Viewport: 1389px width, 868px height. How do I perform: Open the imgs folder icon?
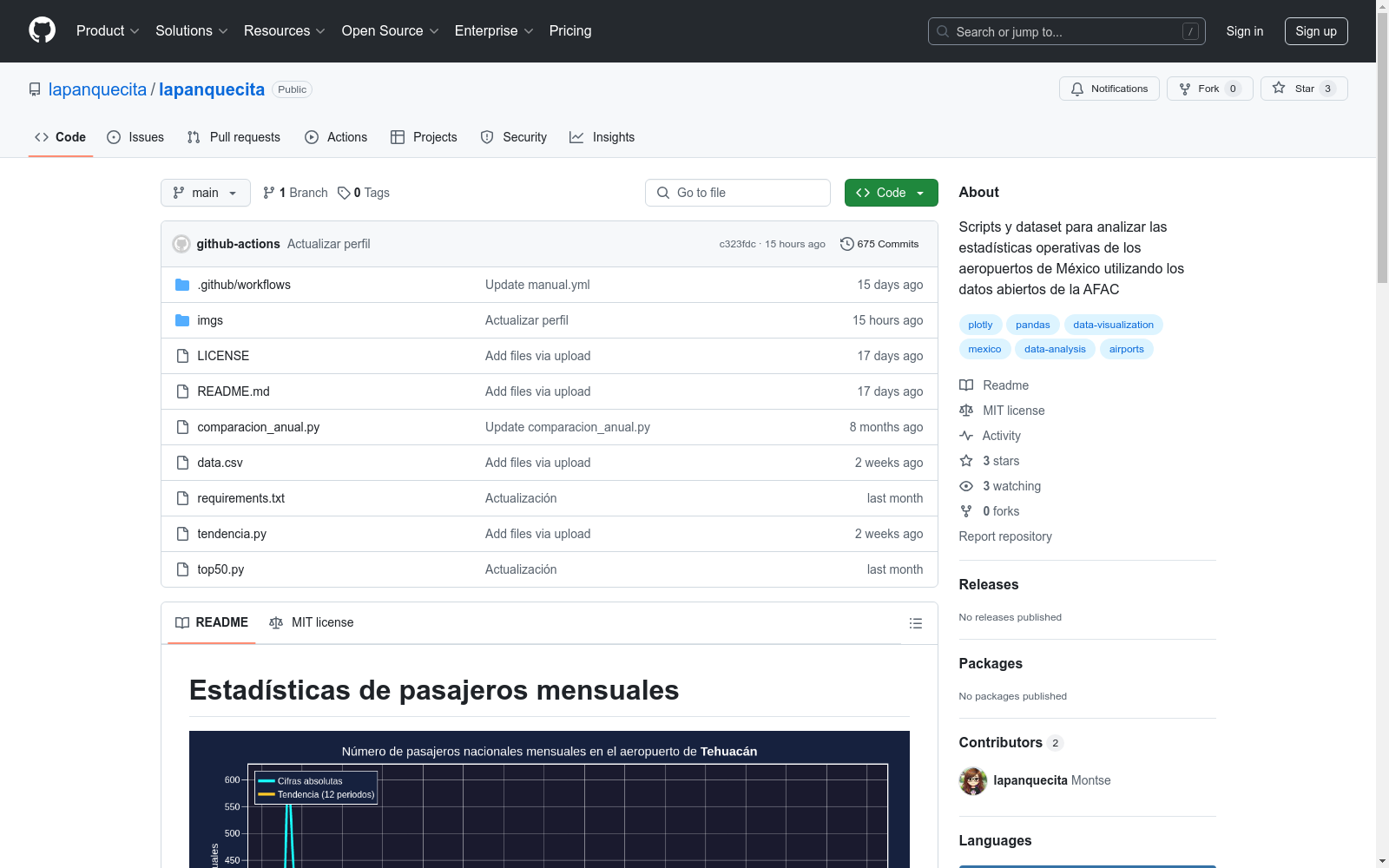(182, 320)
